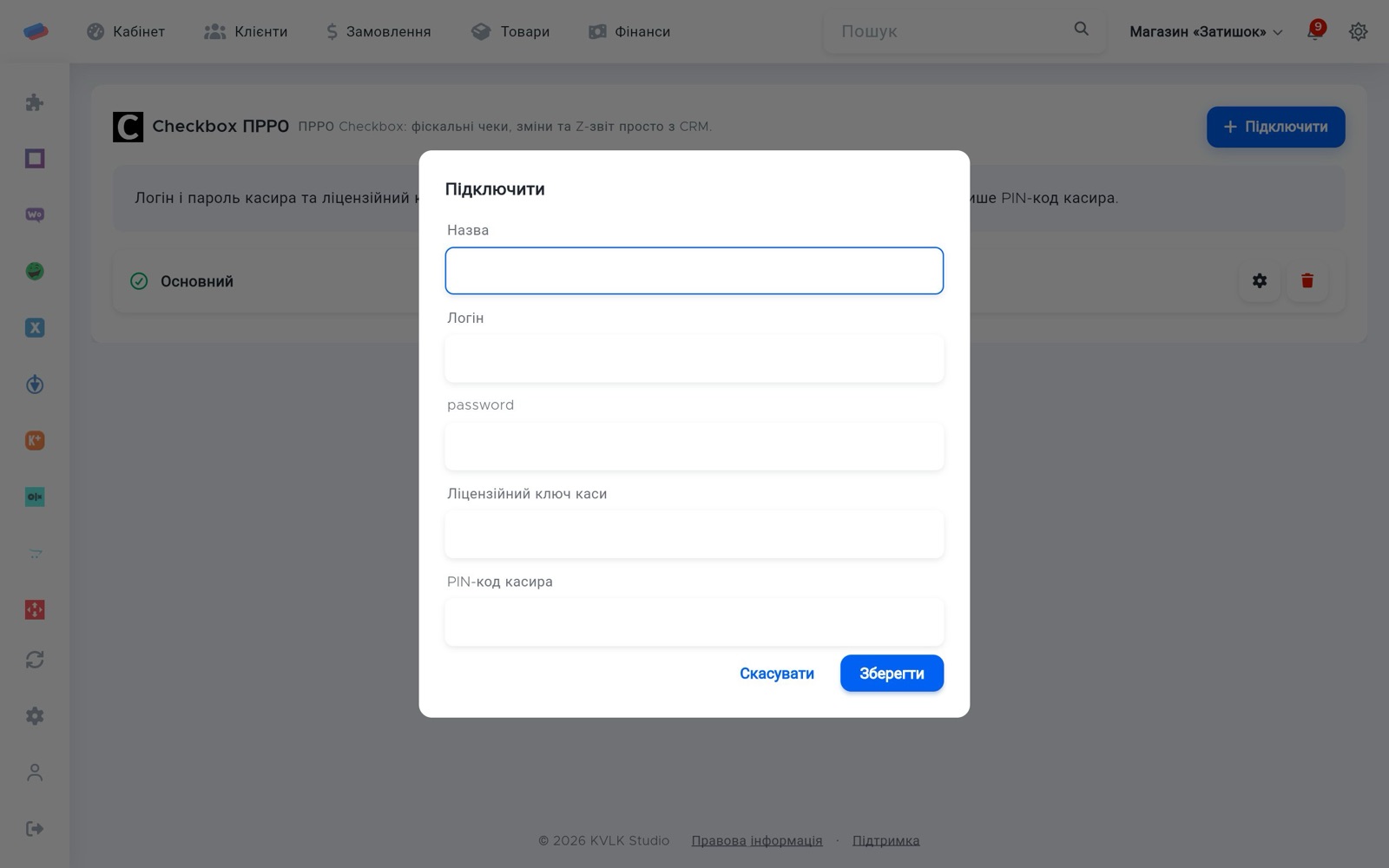Click the sync arrows sidebar icon

coord(35,660)
